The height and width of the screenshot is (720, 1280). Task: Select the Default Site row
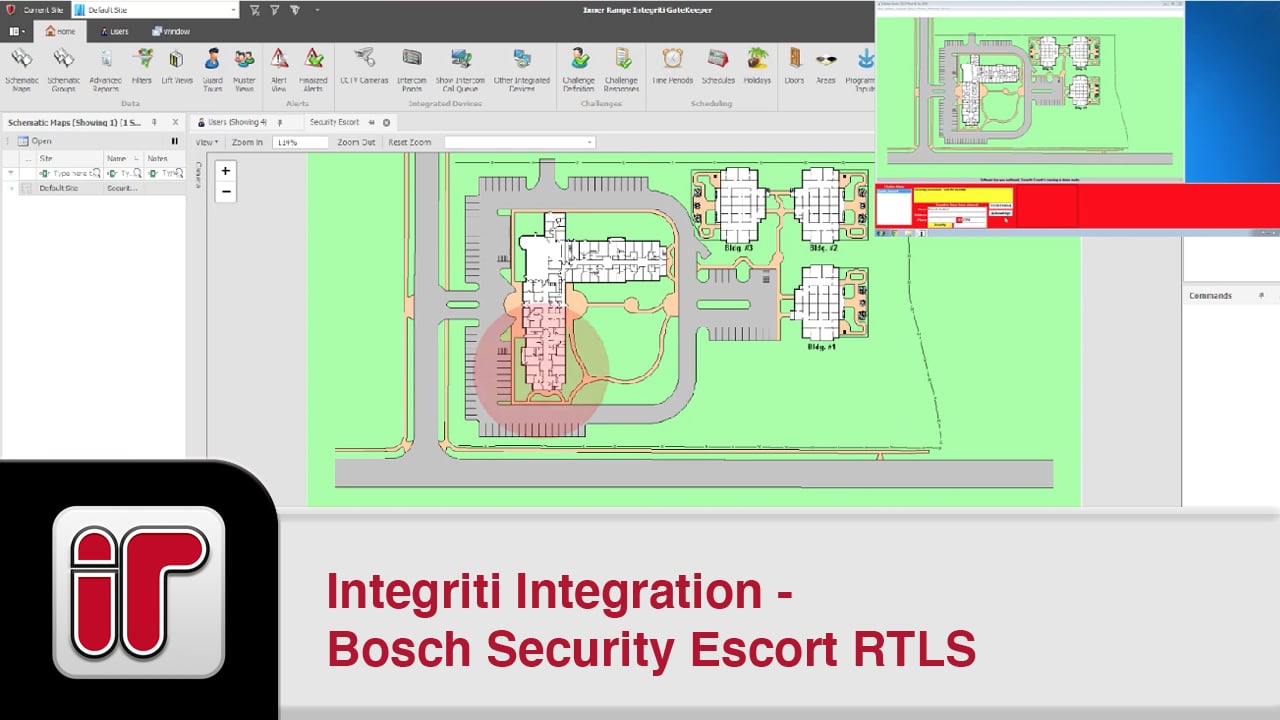(93, 188)
